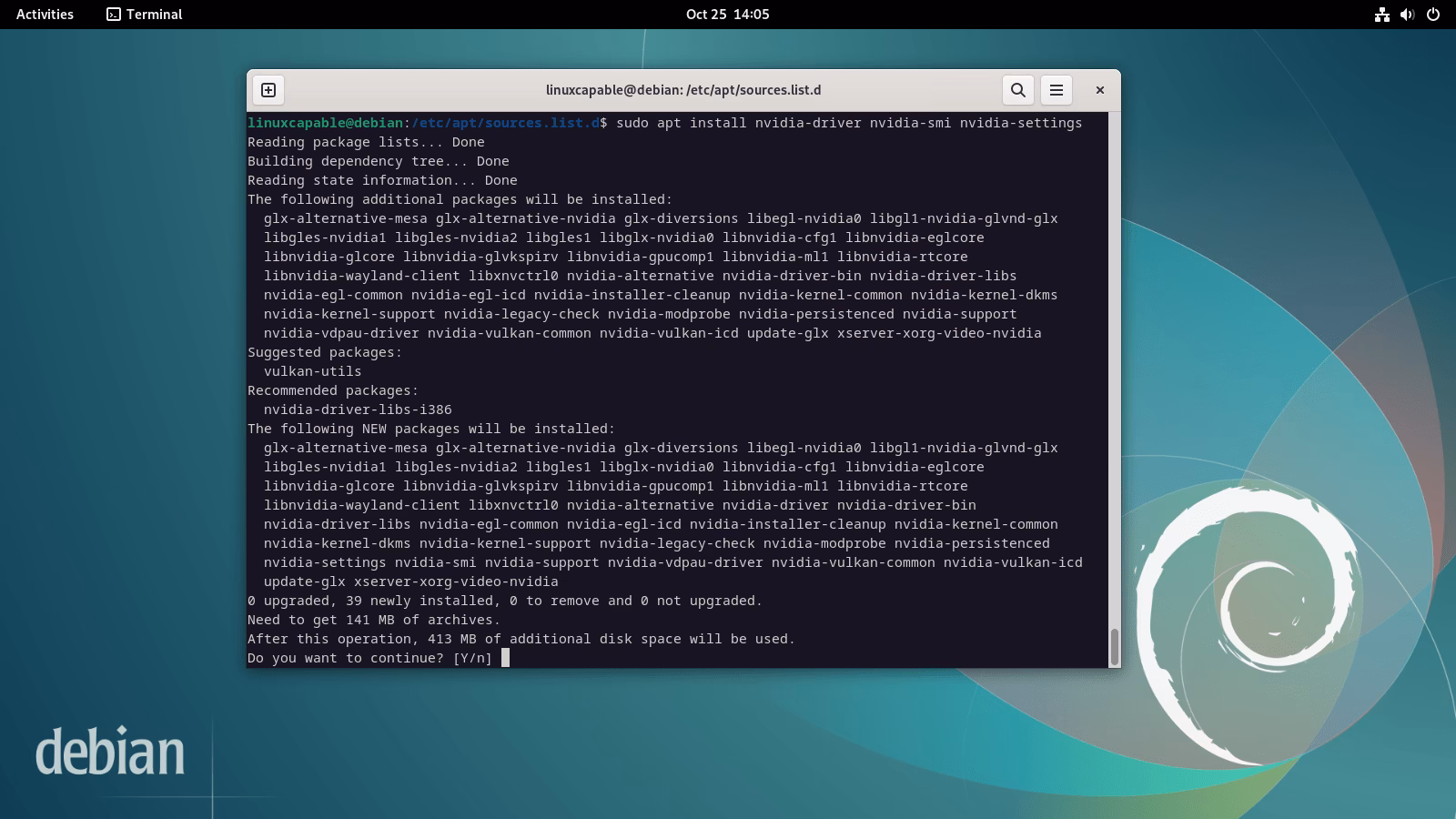Click the 'Need to get 141 MB of archives.' line
Screen dimensions: 1456x819
pos(374,620)
